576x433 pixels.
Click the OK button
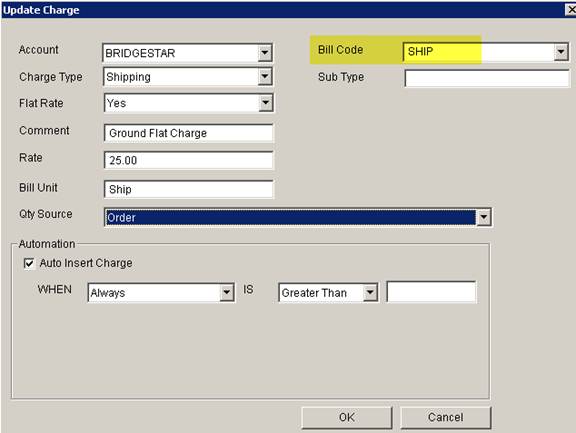(x=347, y=417)
